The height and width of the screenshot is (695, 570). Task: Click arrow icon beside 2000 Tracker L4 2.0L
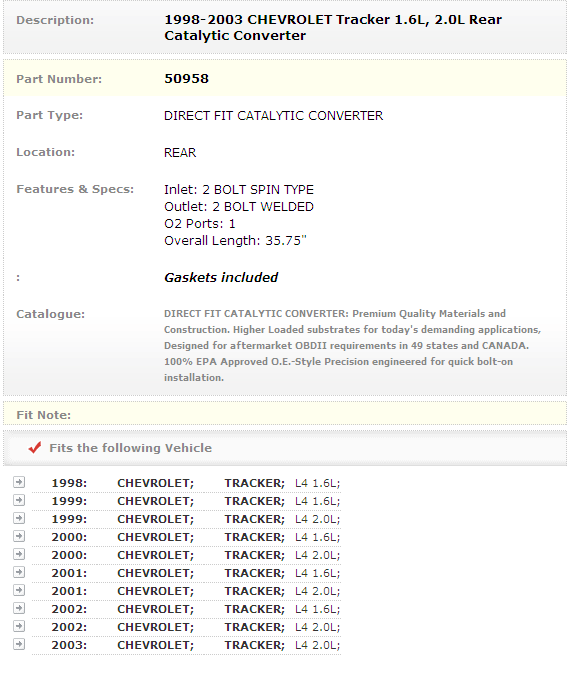coord(19,554)
